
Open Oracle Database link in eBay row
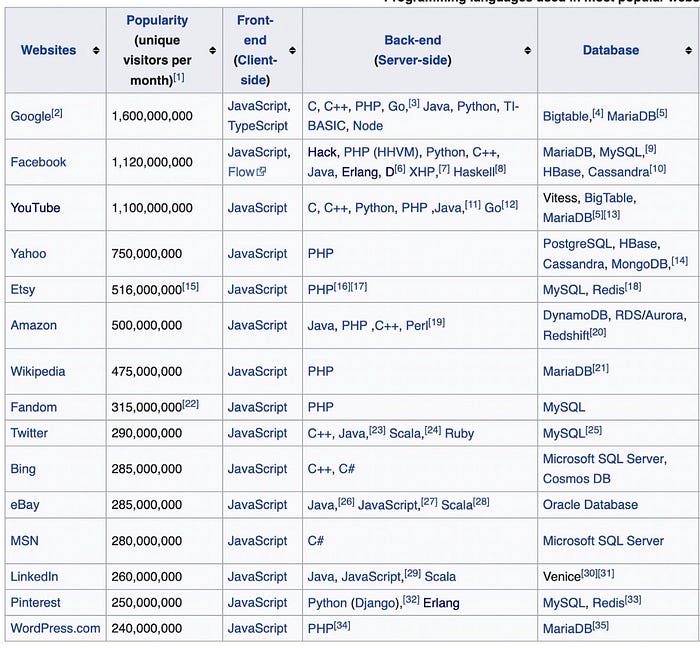[x=590, y=505]
